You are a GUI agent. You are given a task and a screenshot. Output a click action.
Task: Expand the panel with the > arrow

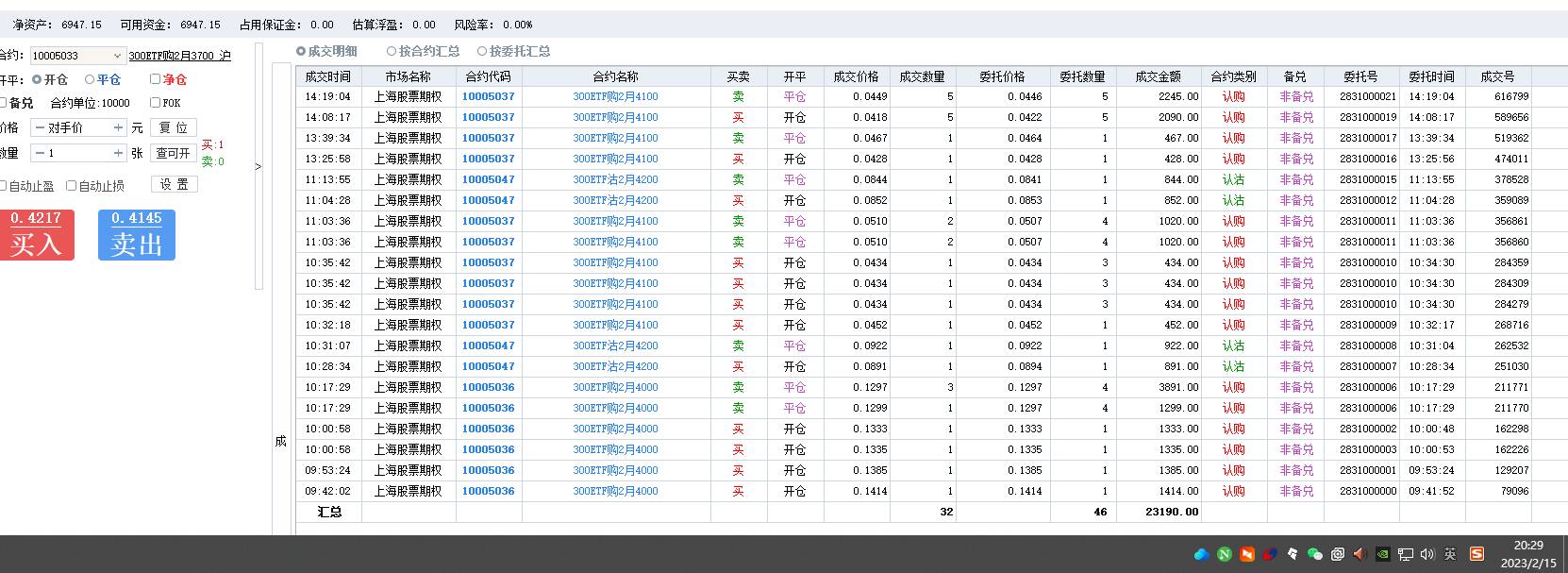tap(259, 167)
